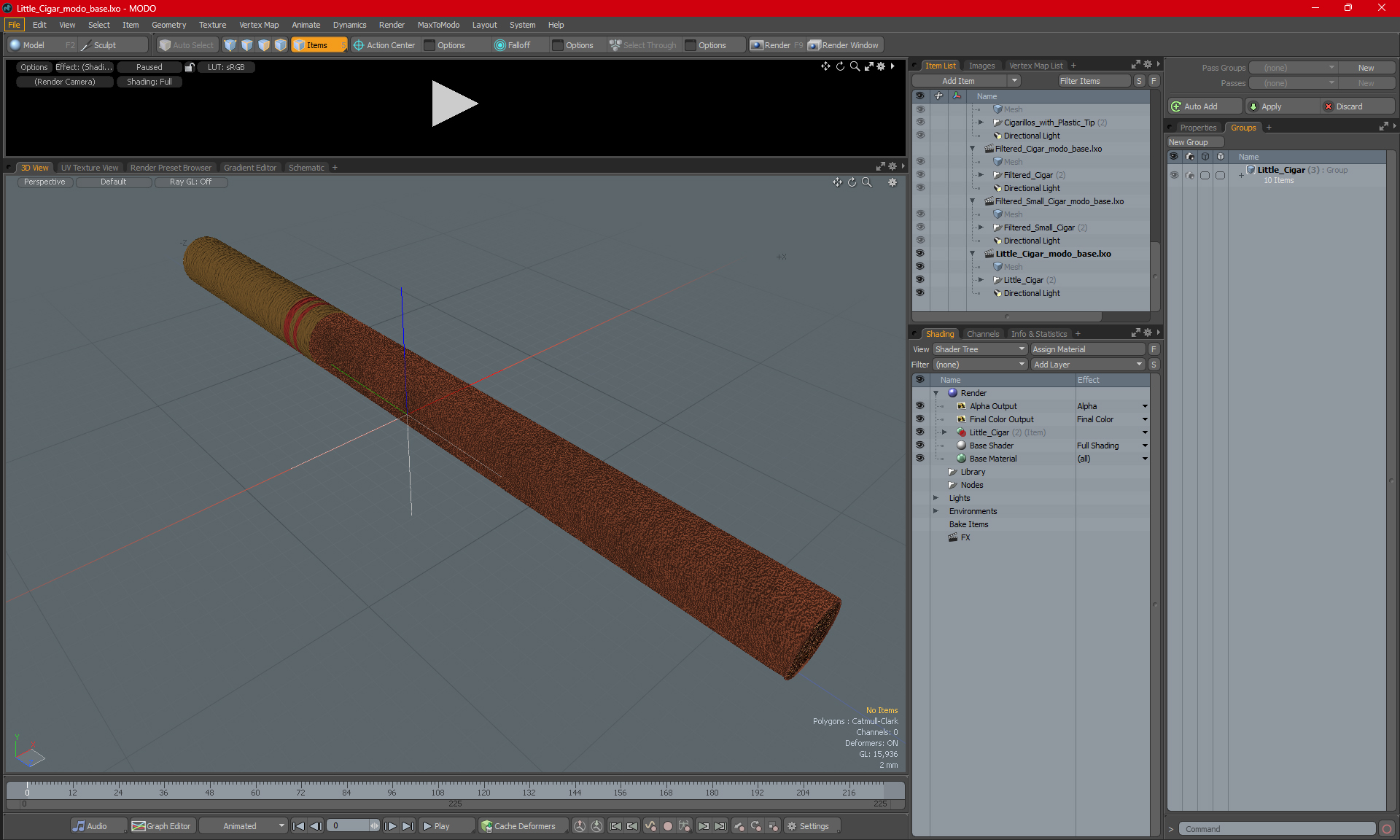The height and width of the screenshot is (840, 1400).
Task: Toggle Options checkbox next to Action Center
Action: pos(430,45)
